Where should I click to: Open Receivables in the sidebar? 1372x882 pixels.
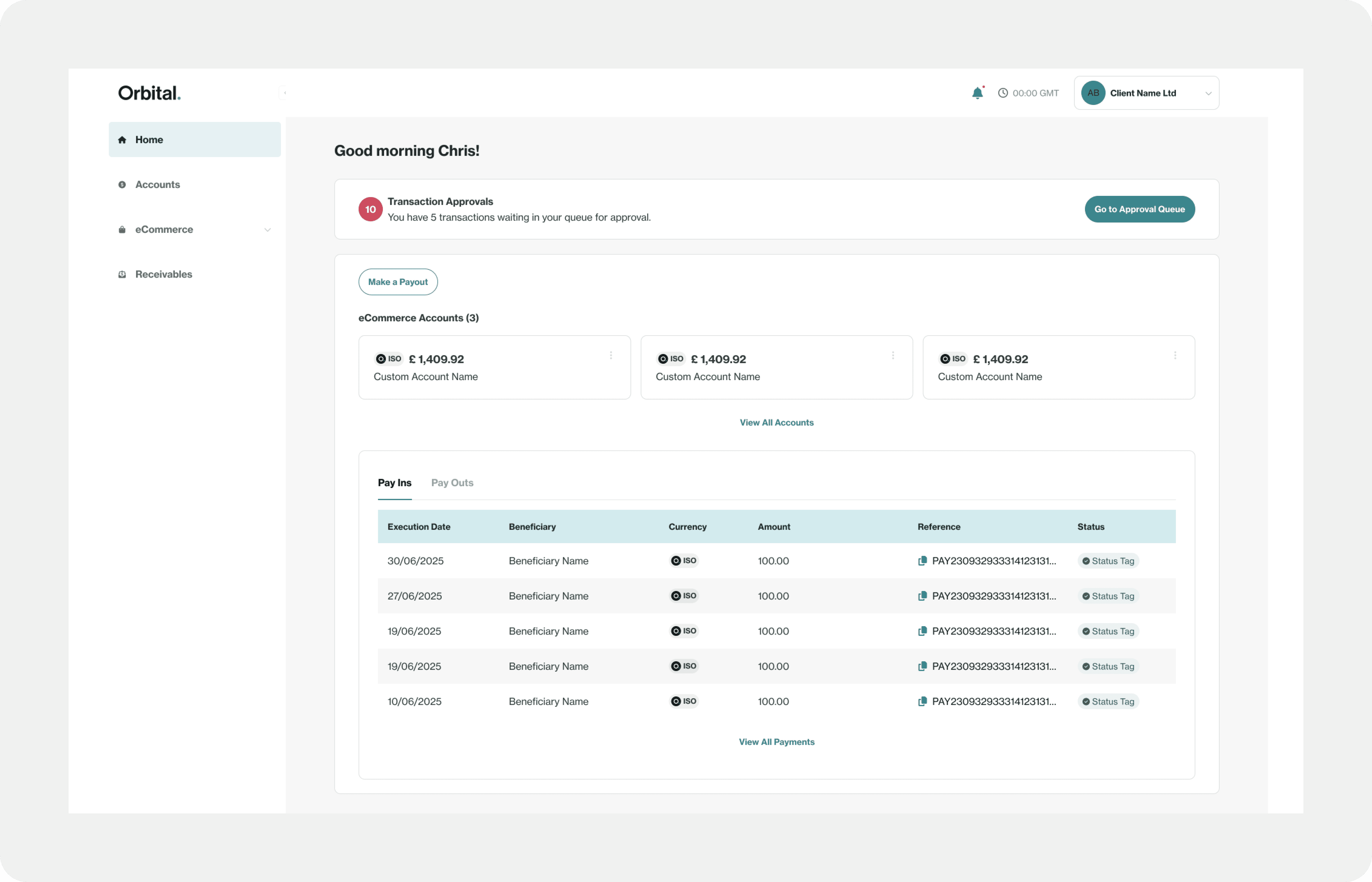click(x=163, y=274)
